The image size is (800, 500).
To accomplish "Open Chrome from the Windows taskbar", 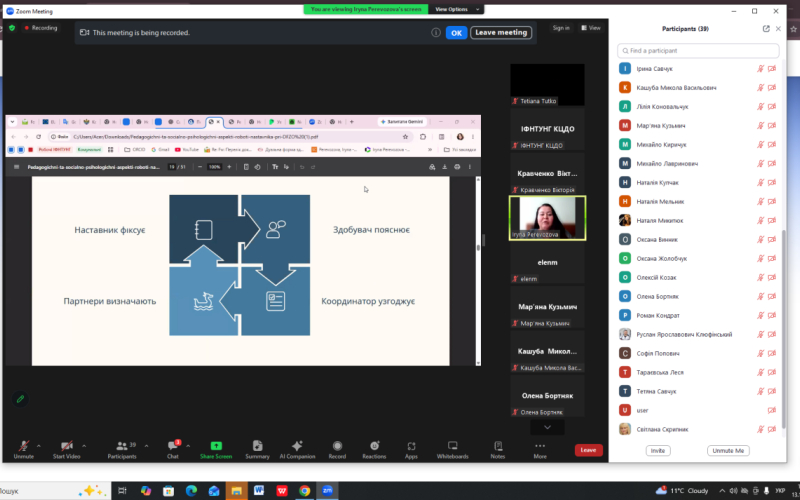I will pyautogui.click(x=305, y=491).
